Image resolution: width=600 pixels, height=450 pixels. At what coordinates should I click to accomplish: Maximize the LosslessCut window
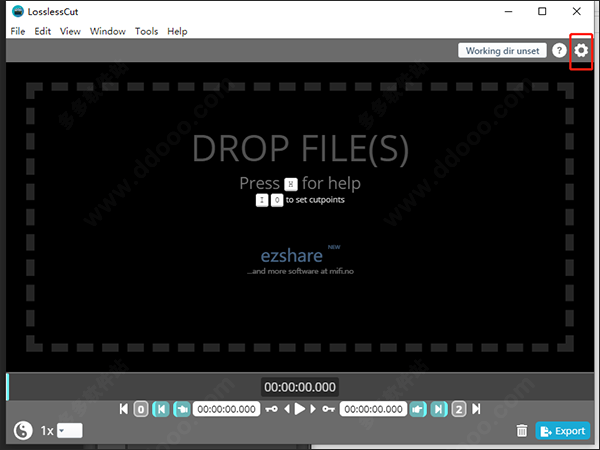(542, 11)
